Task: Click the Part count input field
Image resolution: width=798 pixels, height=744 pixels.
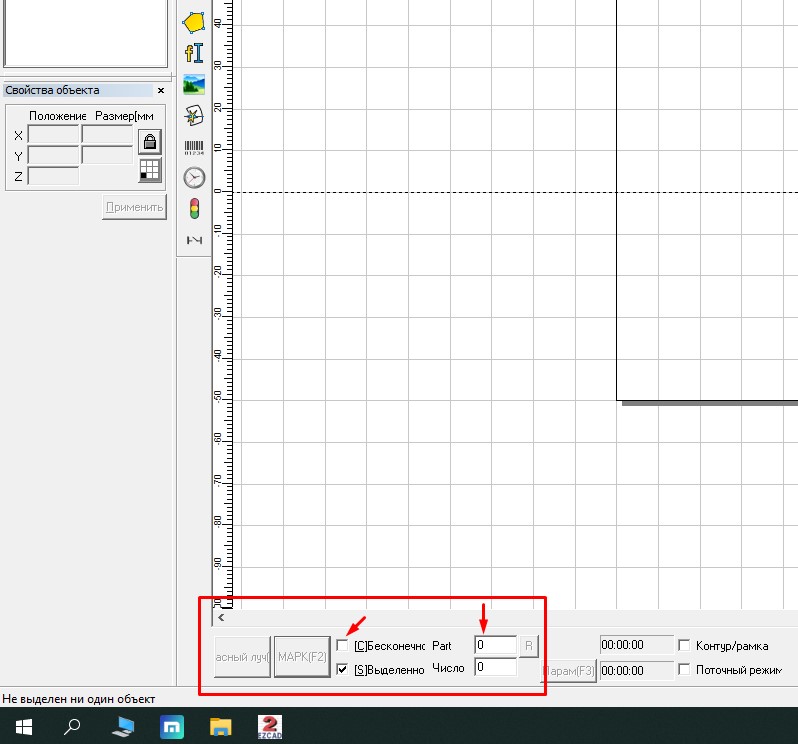Action: (x=495, y=646)
